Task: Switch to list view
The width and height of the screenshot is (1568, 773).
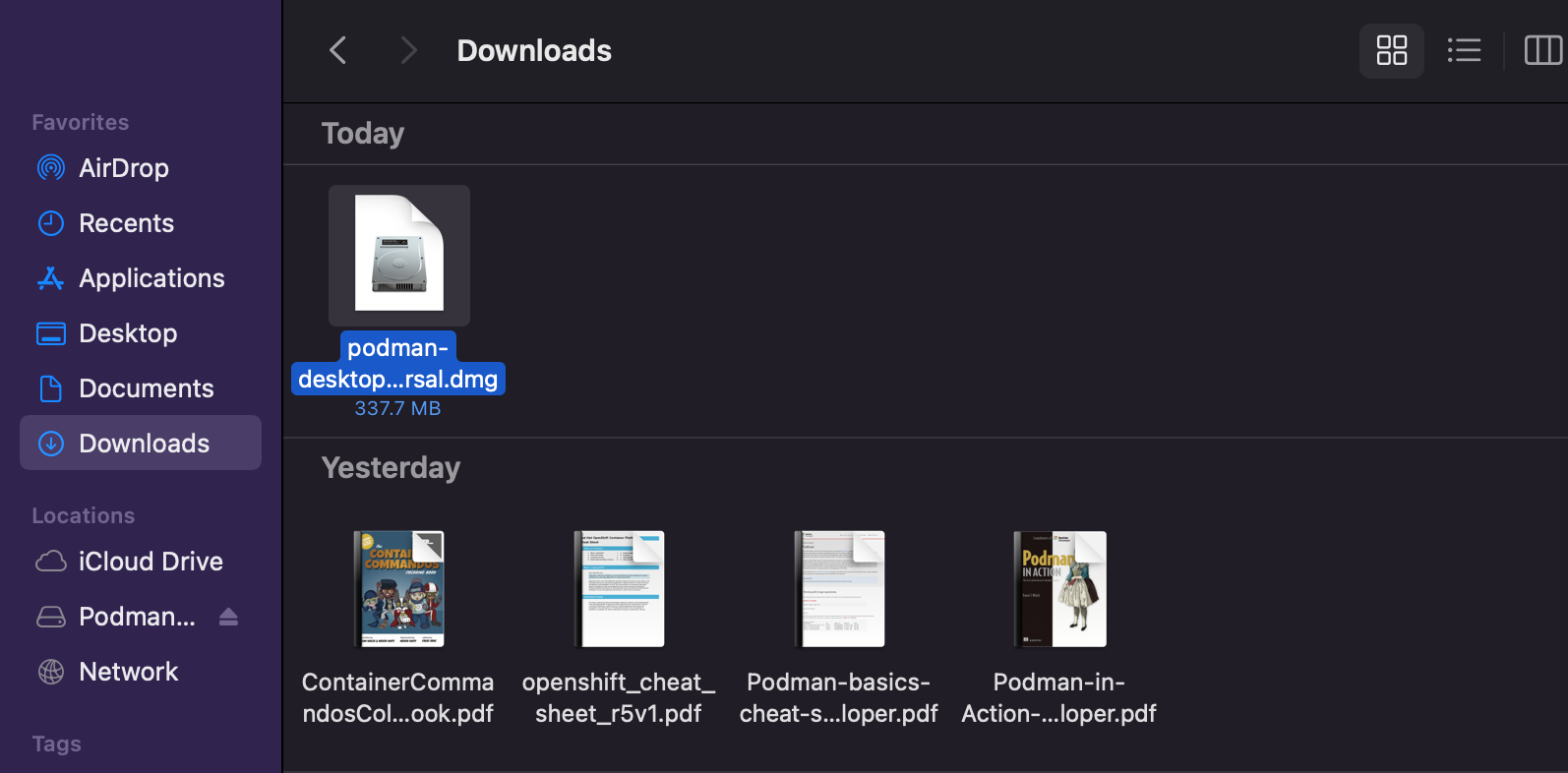Action: [1464, 50]
